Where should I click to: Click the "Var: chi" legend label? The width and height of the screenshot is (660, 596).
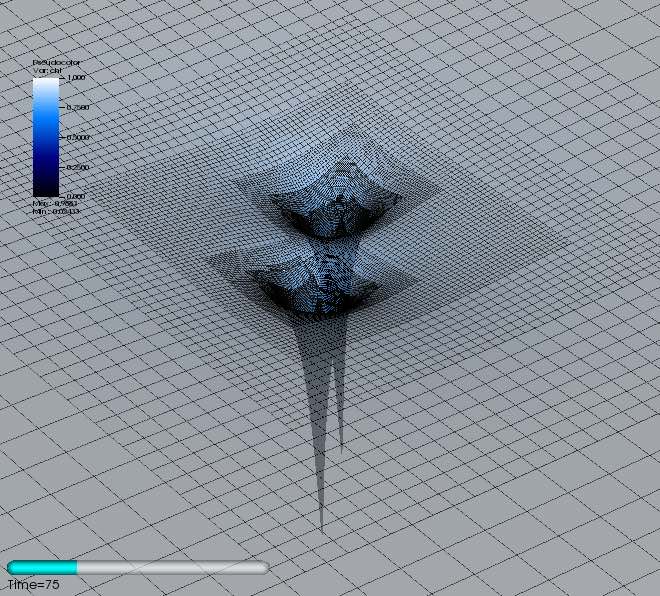point(48,70)
